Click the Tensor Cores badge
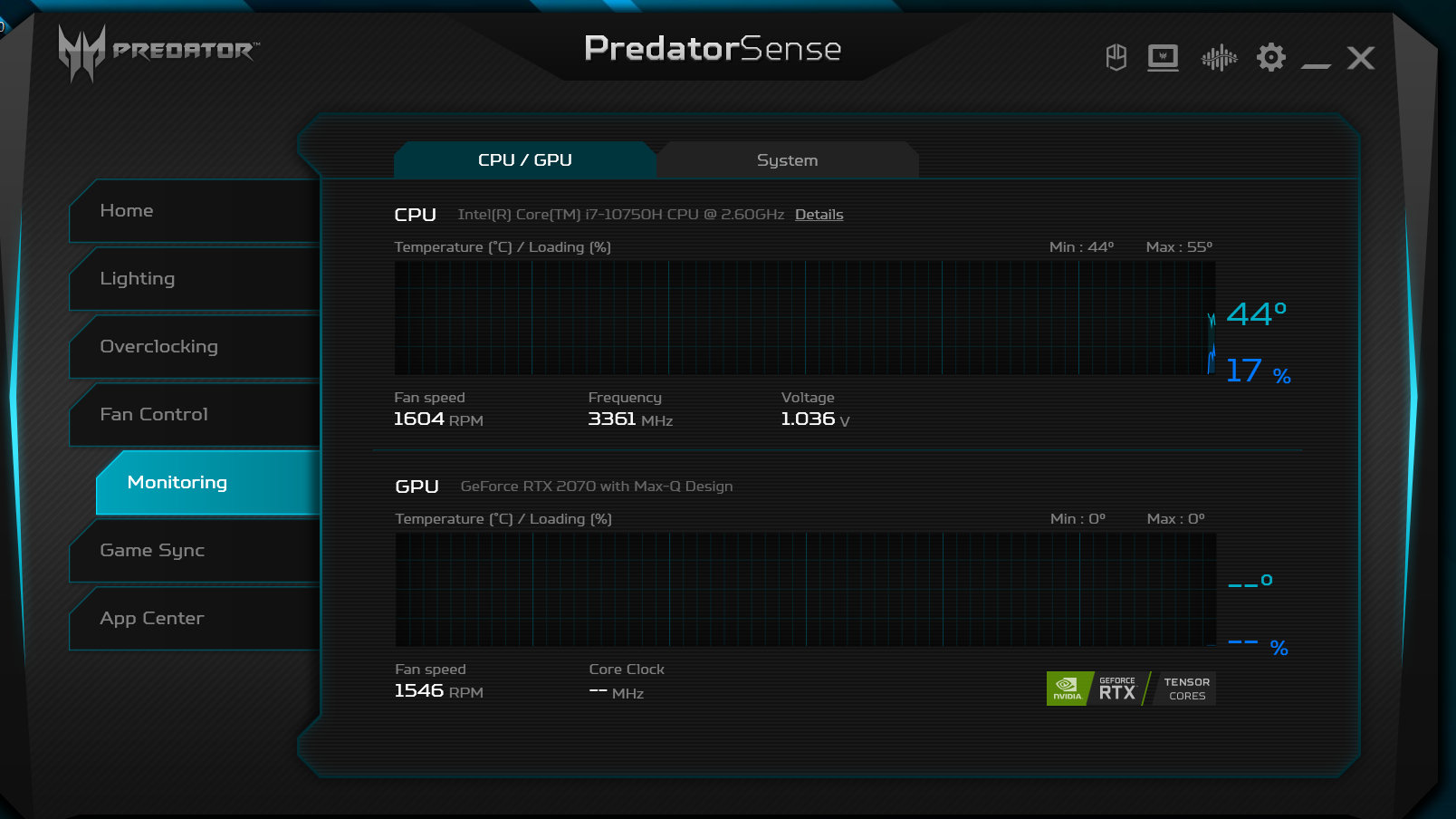 click(x=1184, y=689)
